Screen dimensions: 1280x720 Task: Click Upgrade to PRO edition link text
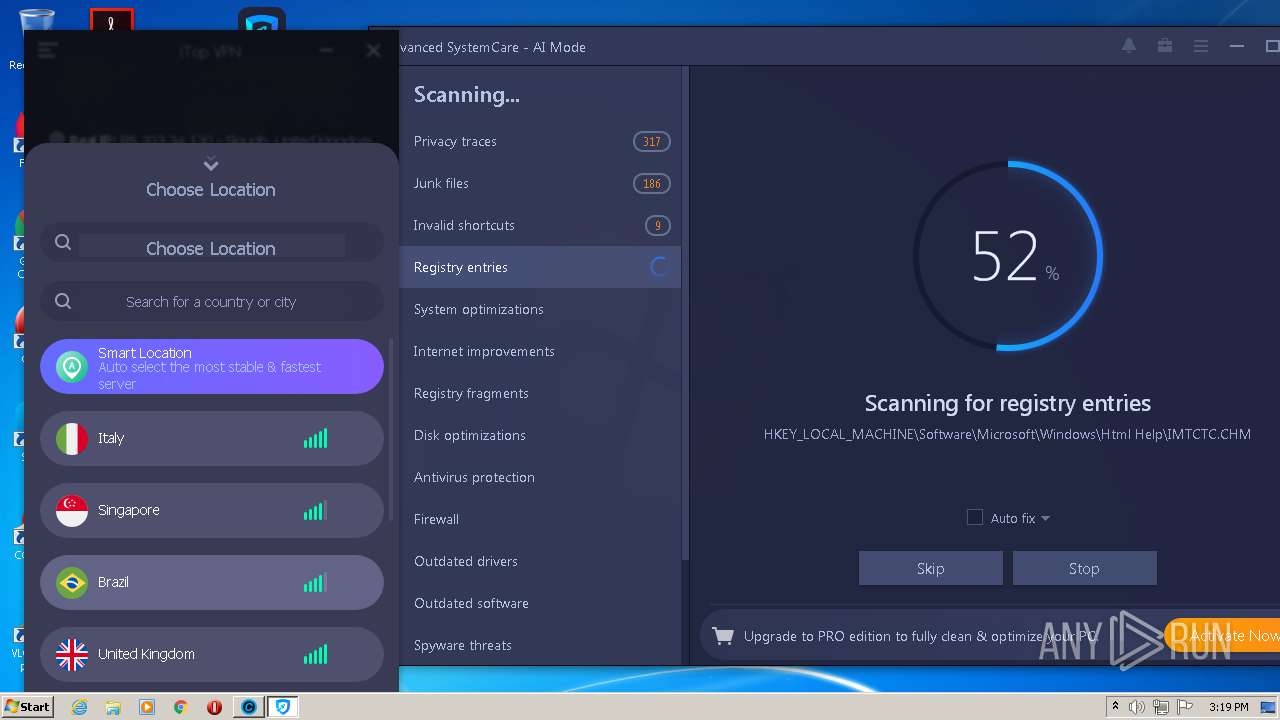point(921,636)
